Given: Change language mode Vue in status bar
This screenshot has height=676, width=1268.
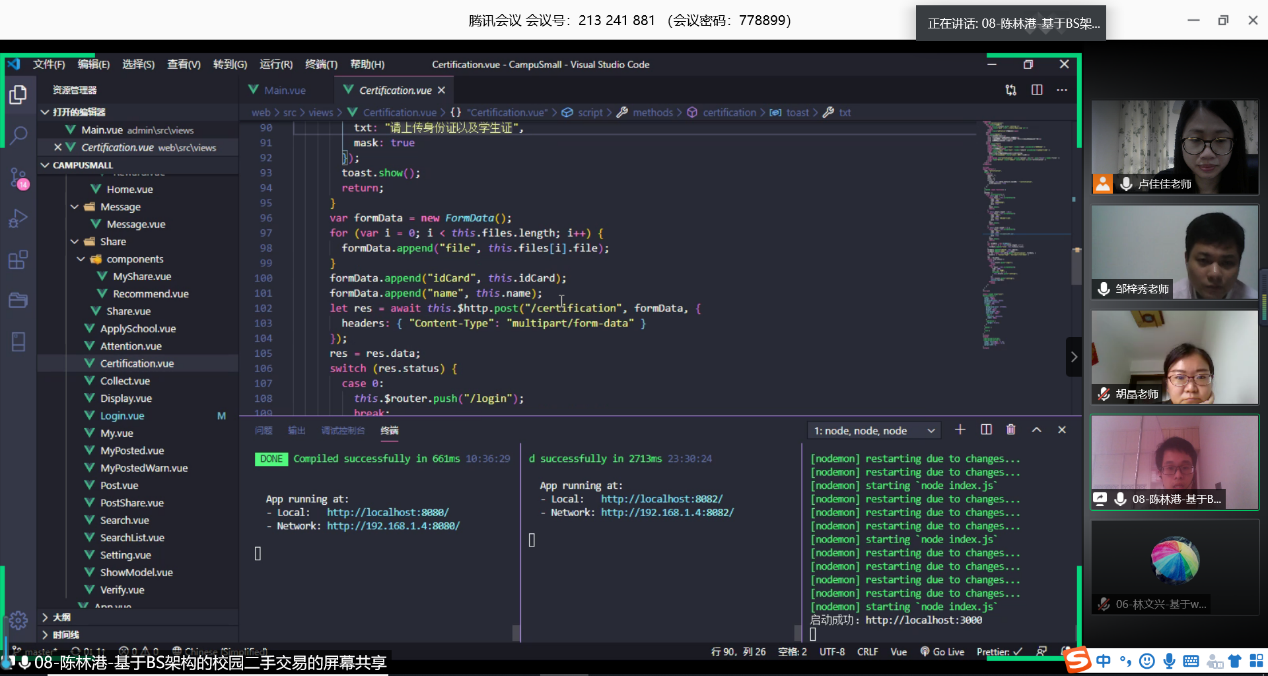Looking at the screenshot, I should pyautogui.click(x=898, y=651).
